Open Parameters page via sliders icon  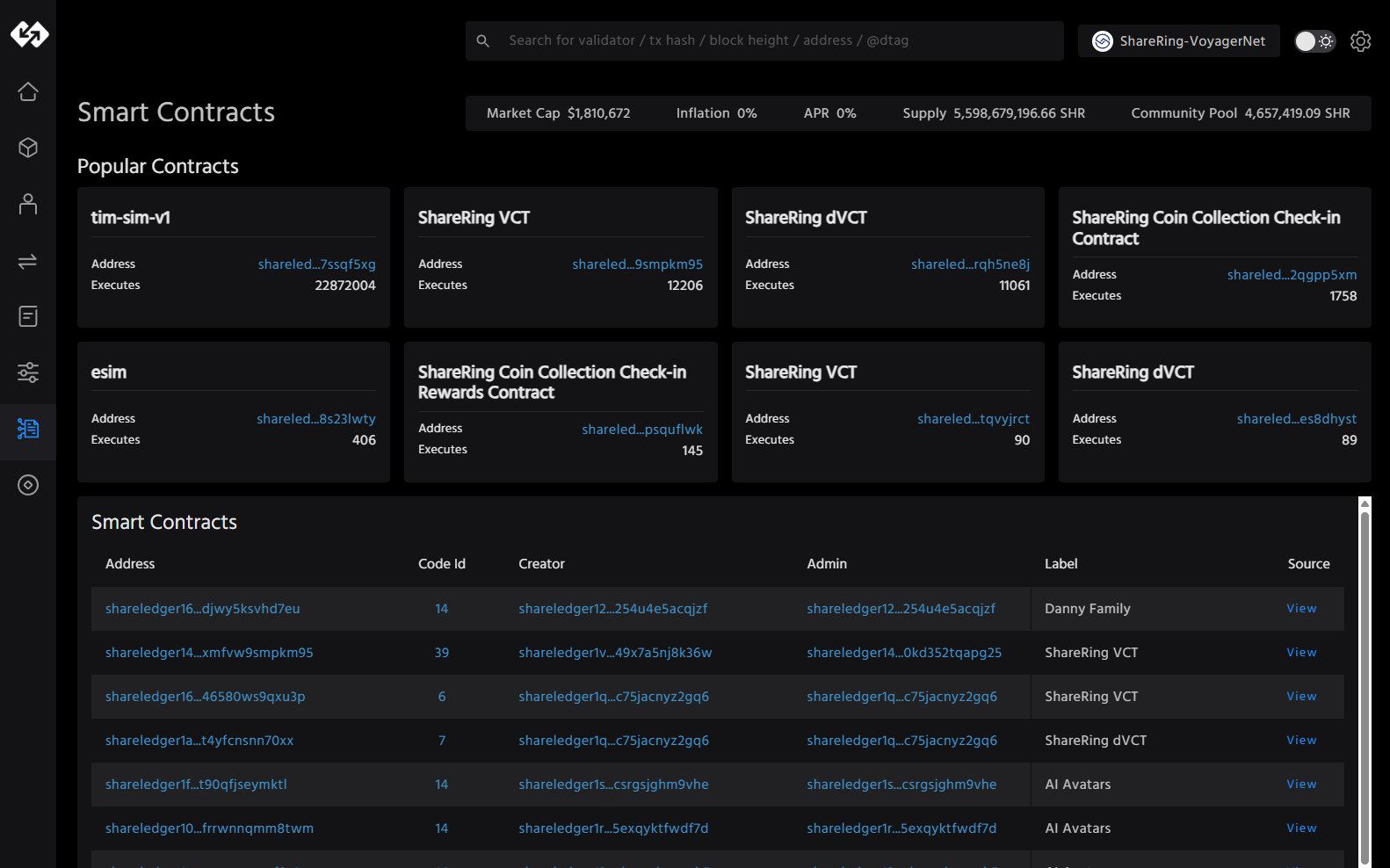(x=28, y=373)
